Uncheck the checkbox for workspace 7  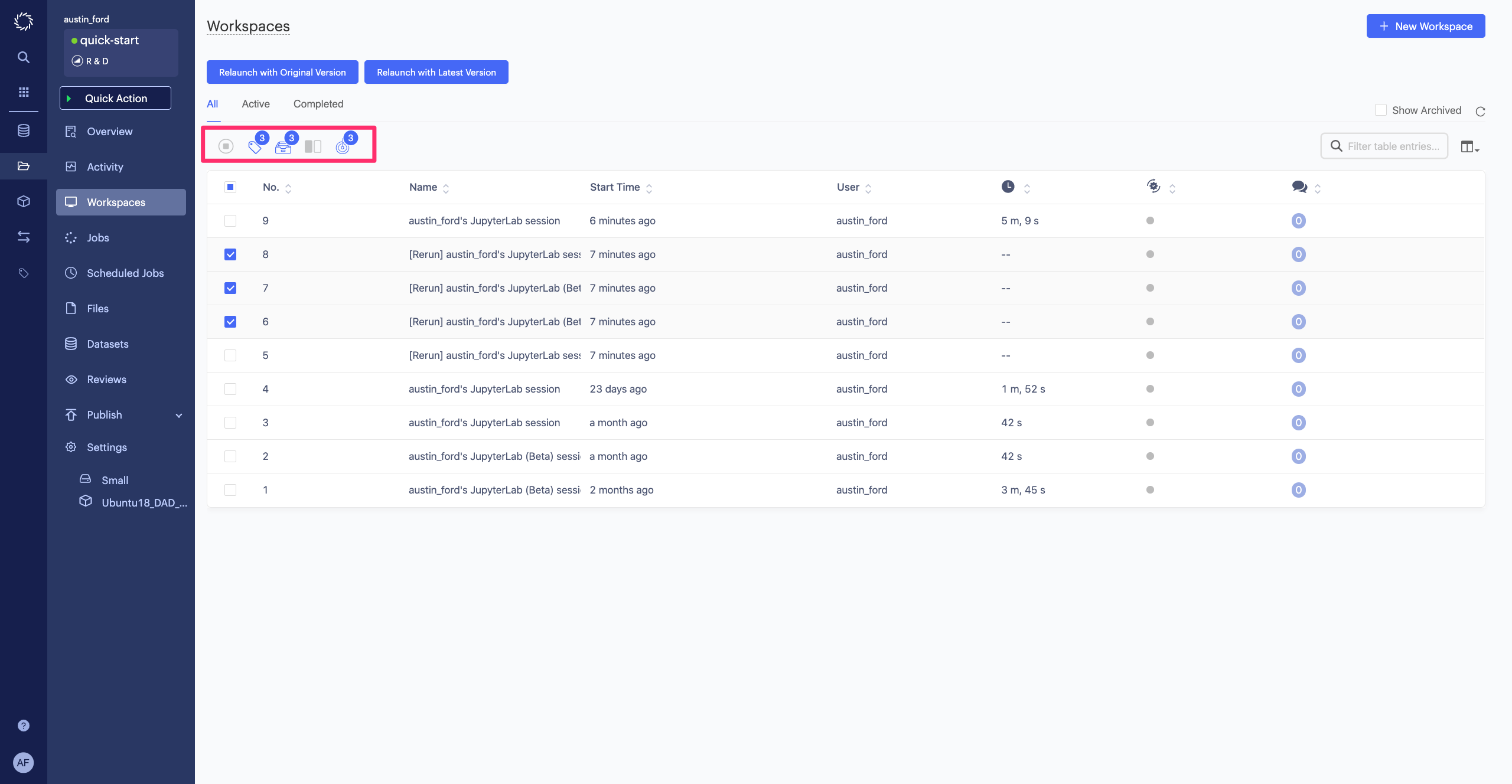(x=230, y=288)
